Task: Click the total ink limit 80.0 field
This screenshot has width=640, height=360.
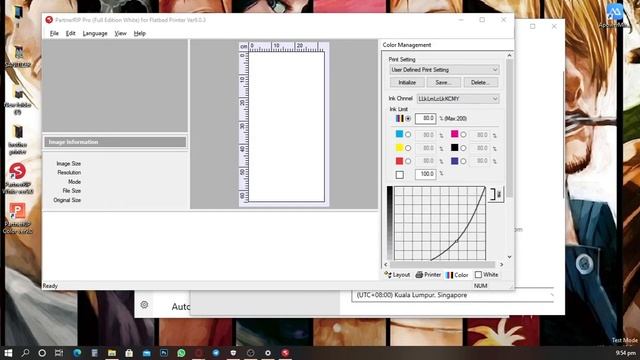Action: 425,118
